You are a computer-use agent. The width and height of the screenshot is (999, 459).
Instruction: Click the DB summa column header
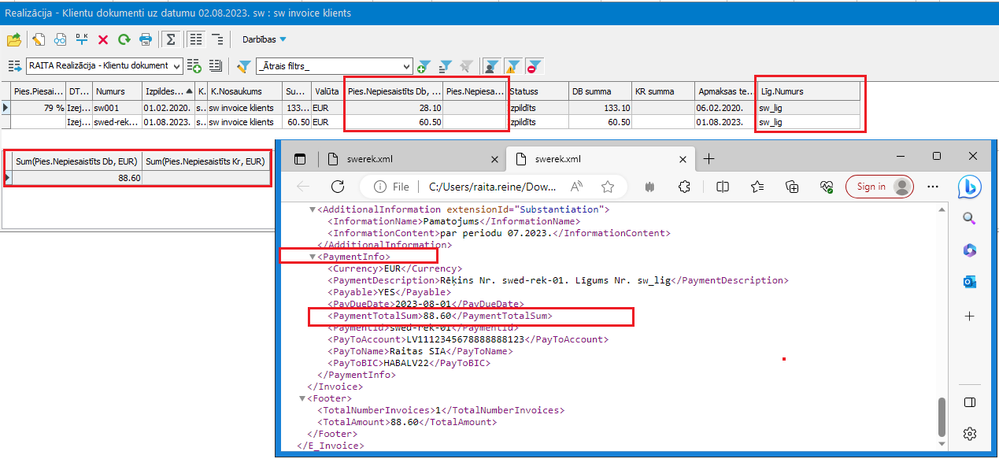(600, 92)
